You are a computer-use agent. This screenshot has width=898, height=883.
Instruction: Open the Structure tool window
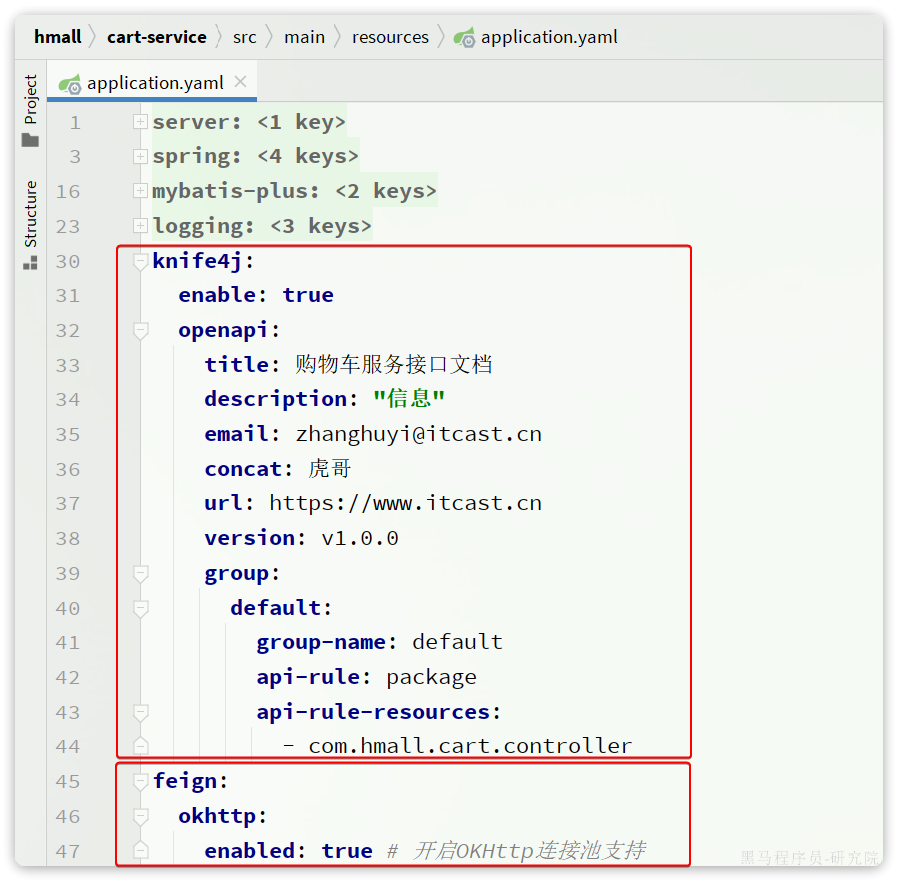pyautogui.click(x=30, y=224)
